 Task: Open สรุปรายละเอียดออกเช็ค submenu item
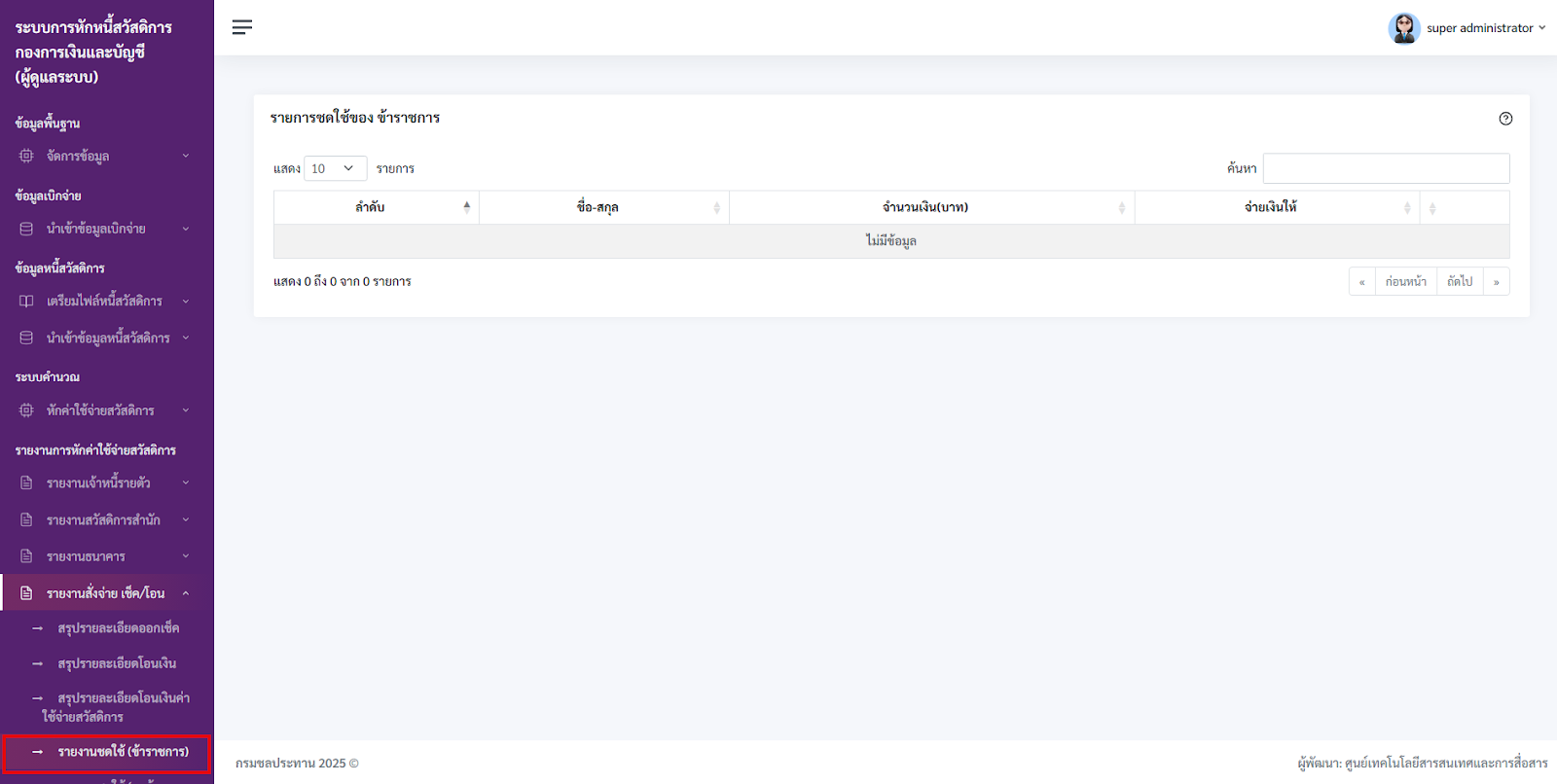pos(118,628)
